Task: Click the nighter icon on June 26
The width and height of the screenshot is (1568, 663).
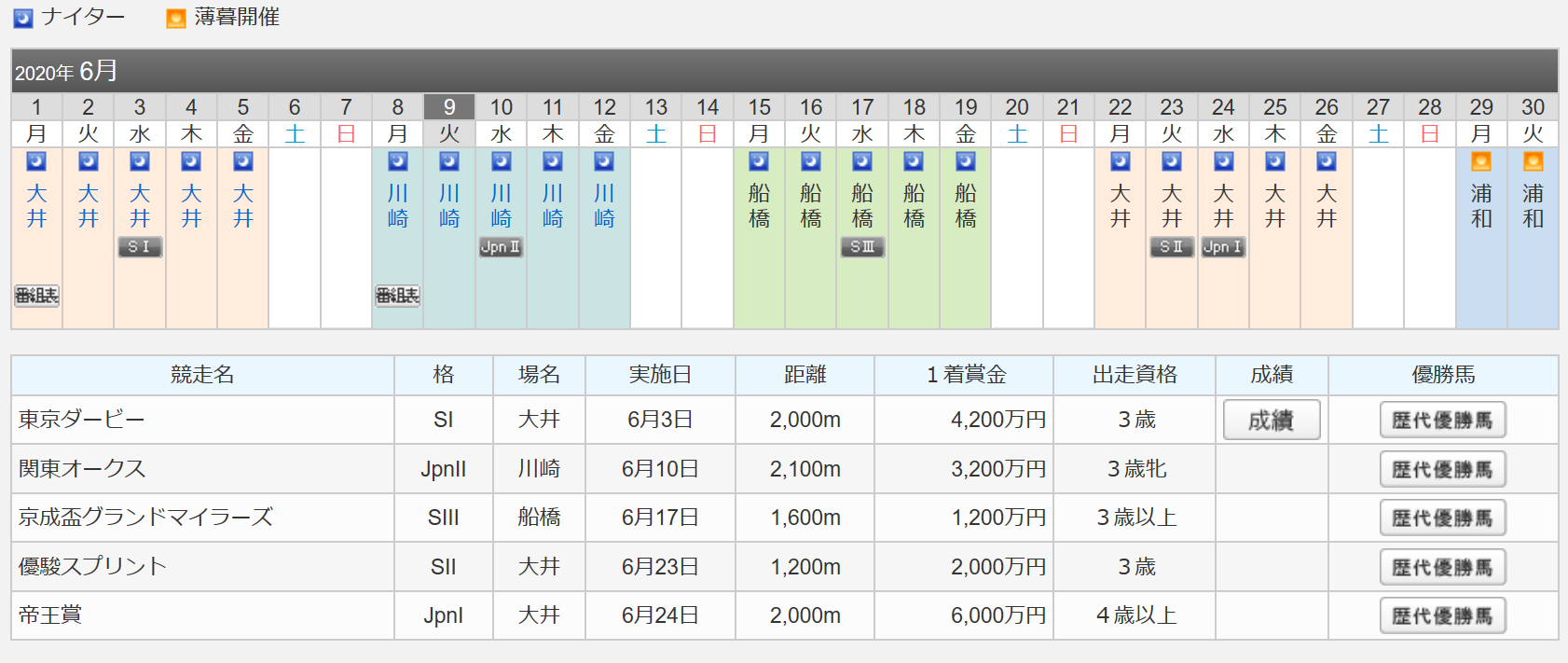Action: (x=1327, y=161)
